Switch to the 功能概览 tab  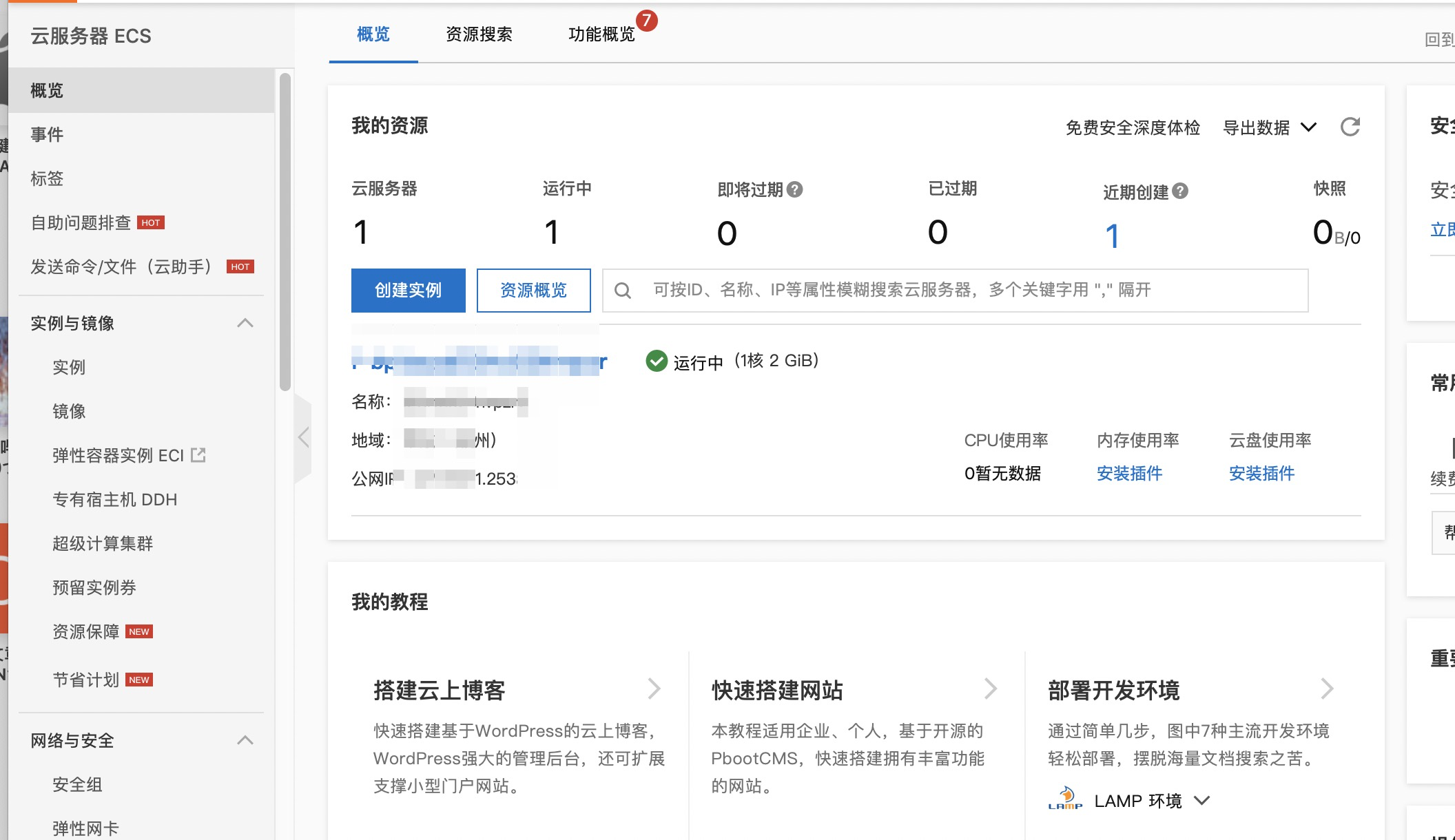[601, 34]
